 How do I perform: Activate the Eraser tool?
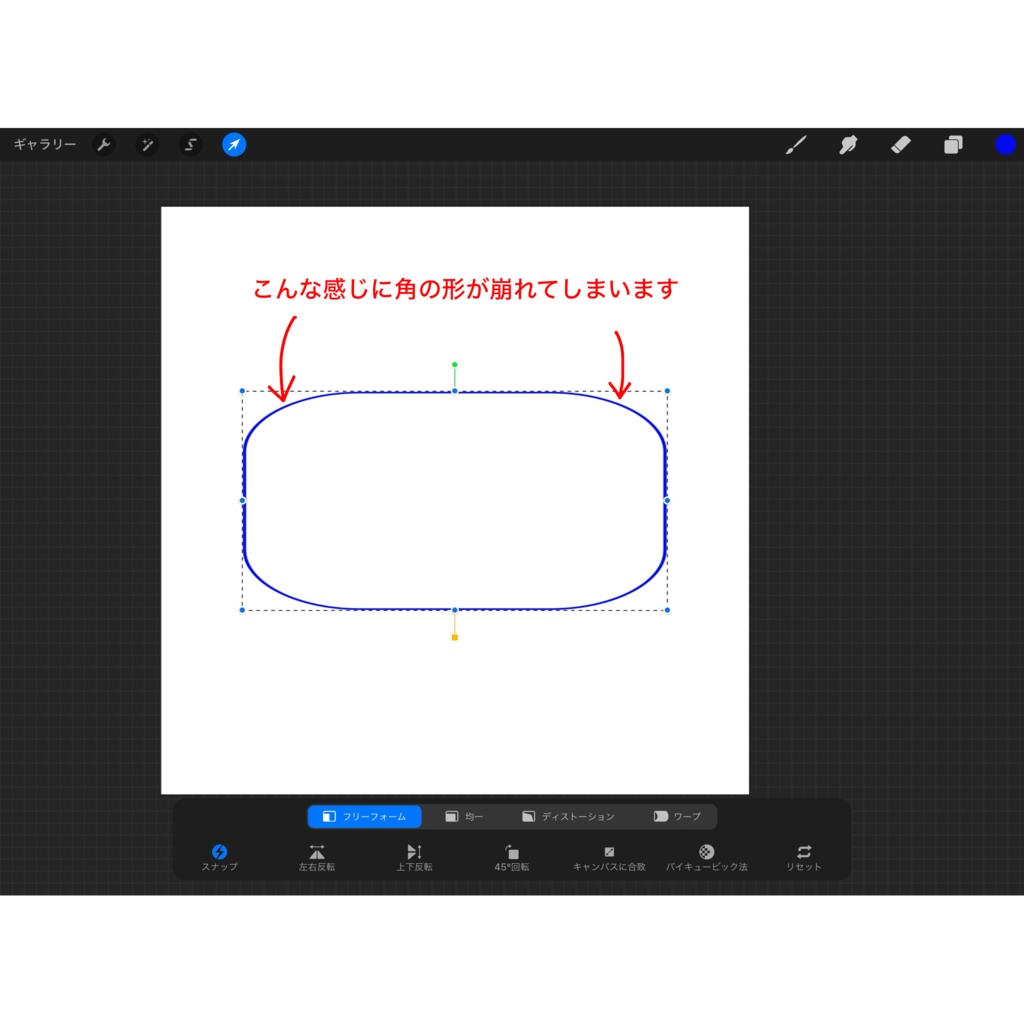click(900, 144)
